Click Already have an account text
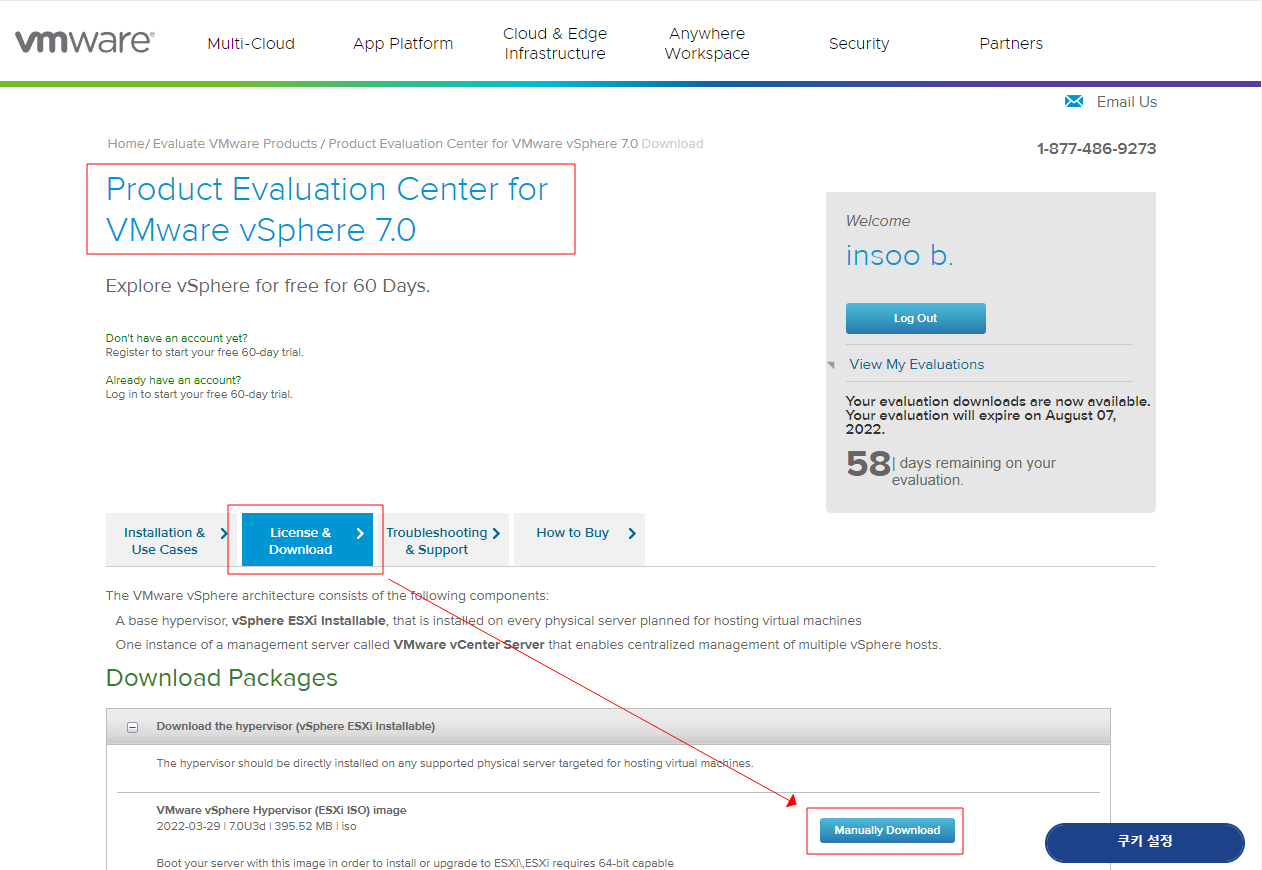This screenshot has width=1262, height=870. tap(173, 380)
